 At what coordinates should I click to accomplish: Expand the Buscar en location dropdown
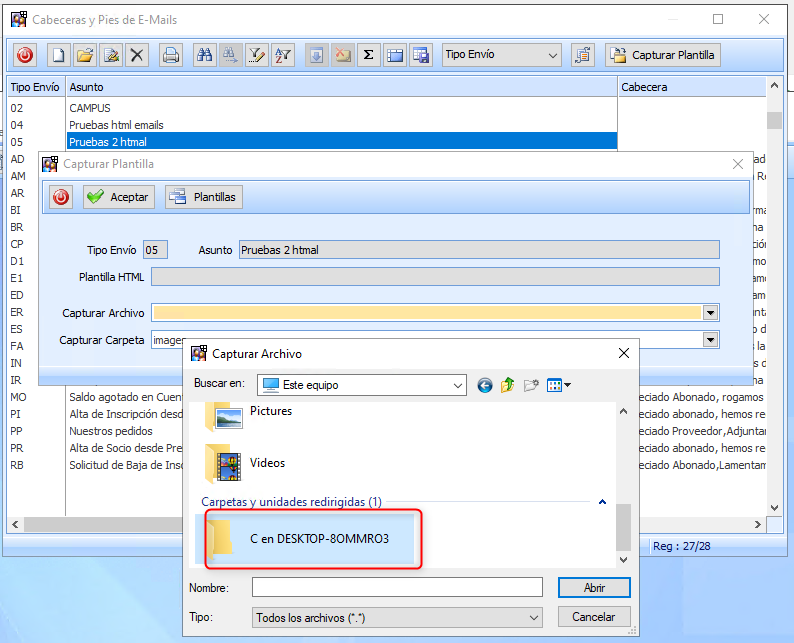click(457, 385)
